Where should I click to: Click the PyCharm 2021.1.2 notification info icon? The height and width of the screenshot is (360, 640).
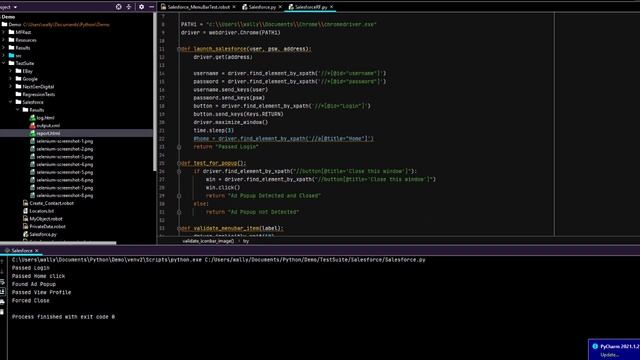[595, 346]
